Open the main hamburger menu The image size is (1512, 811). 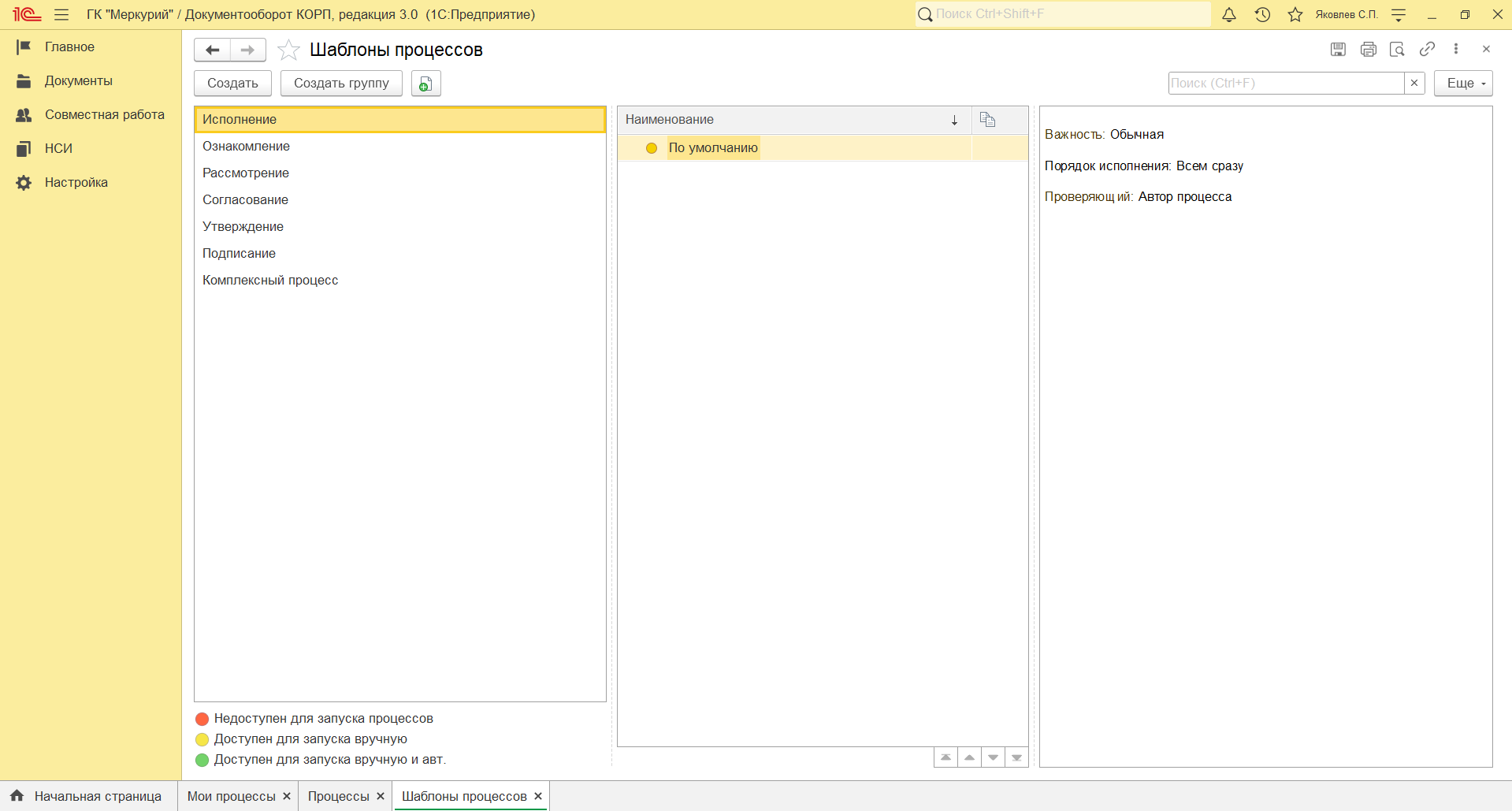(61, 14)
